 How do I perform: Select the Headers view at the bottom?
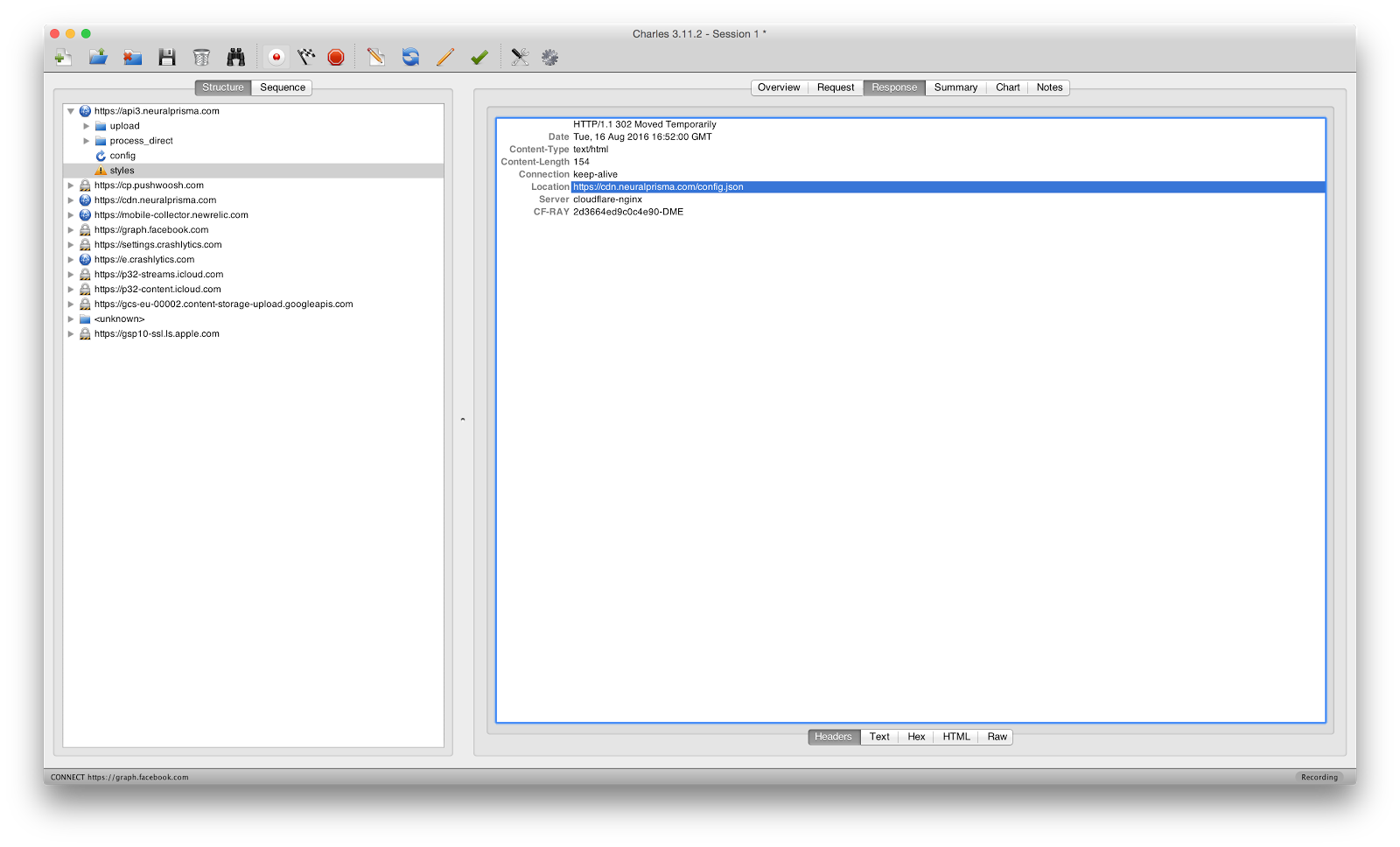tap(833, 737)
